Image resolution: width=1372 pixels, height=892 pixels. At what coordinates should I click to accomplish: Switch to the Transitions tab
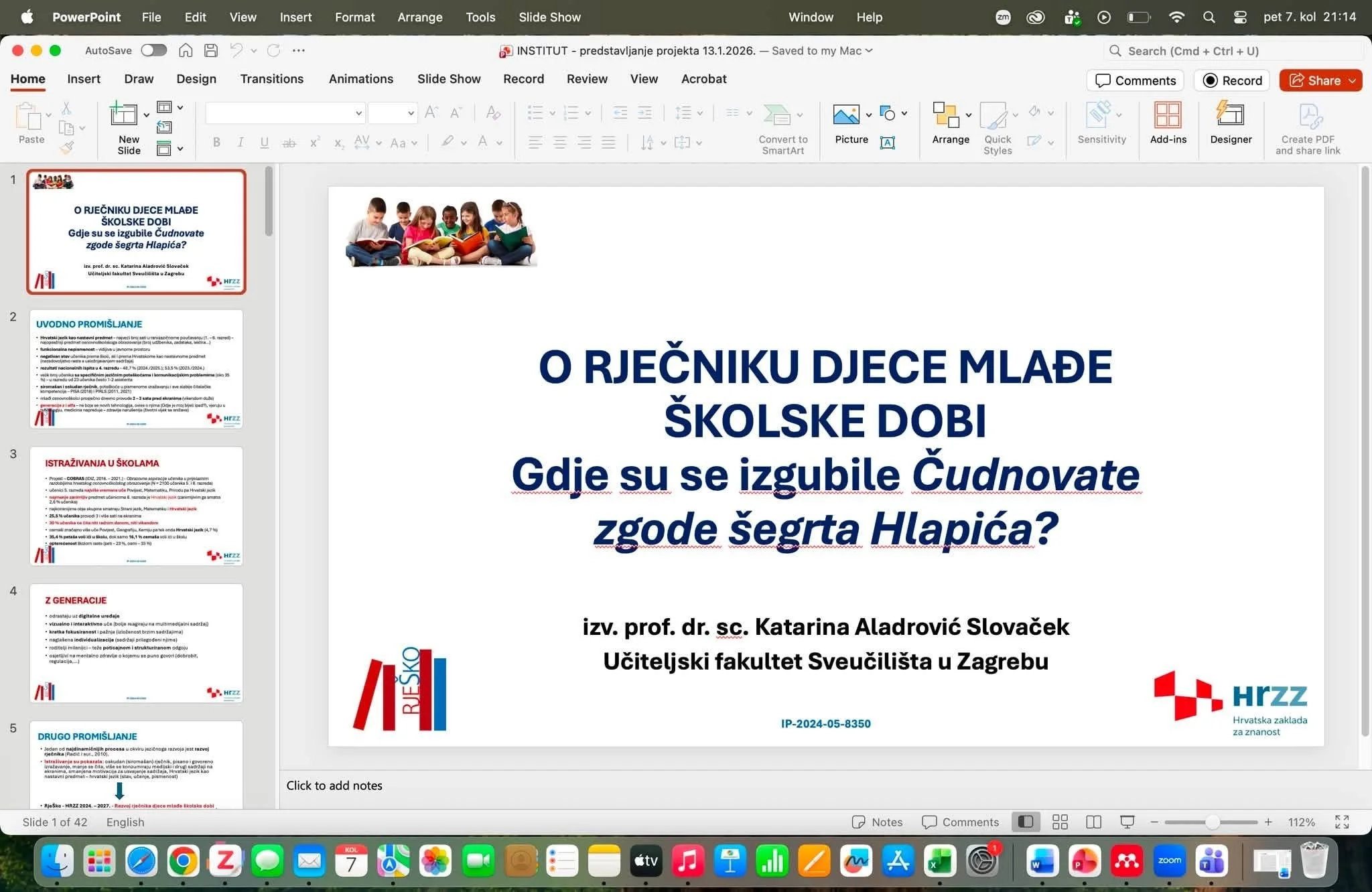point(272,79)
